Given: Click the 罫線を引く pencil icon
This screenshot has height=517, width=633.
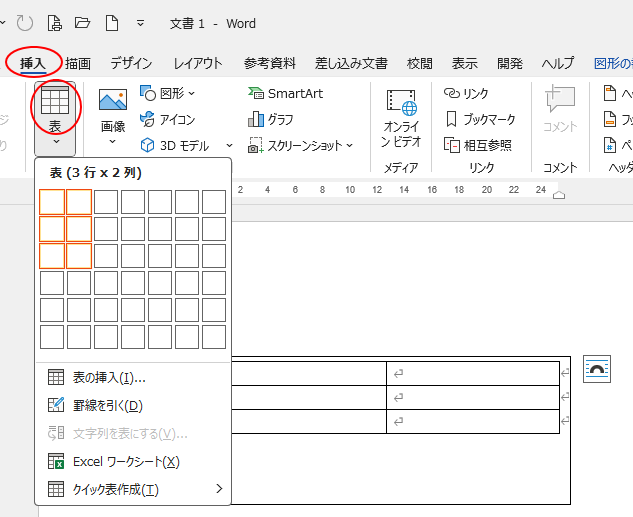Looking at the screenshot, I should [56, 405].
